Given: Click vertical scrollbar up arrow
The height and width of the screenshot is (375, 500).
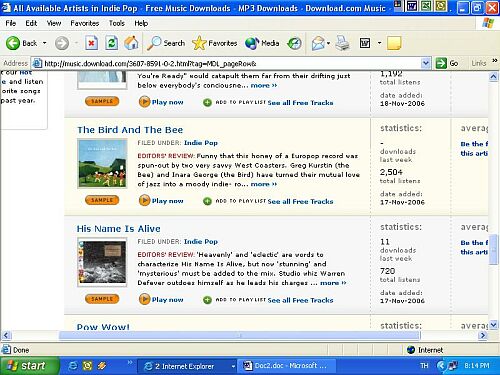Looking at the screenshot, I should click(494, 77).
